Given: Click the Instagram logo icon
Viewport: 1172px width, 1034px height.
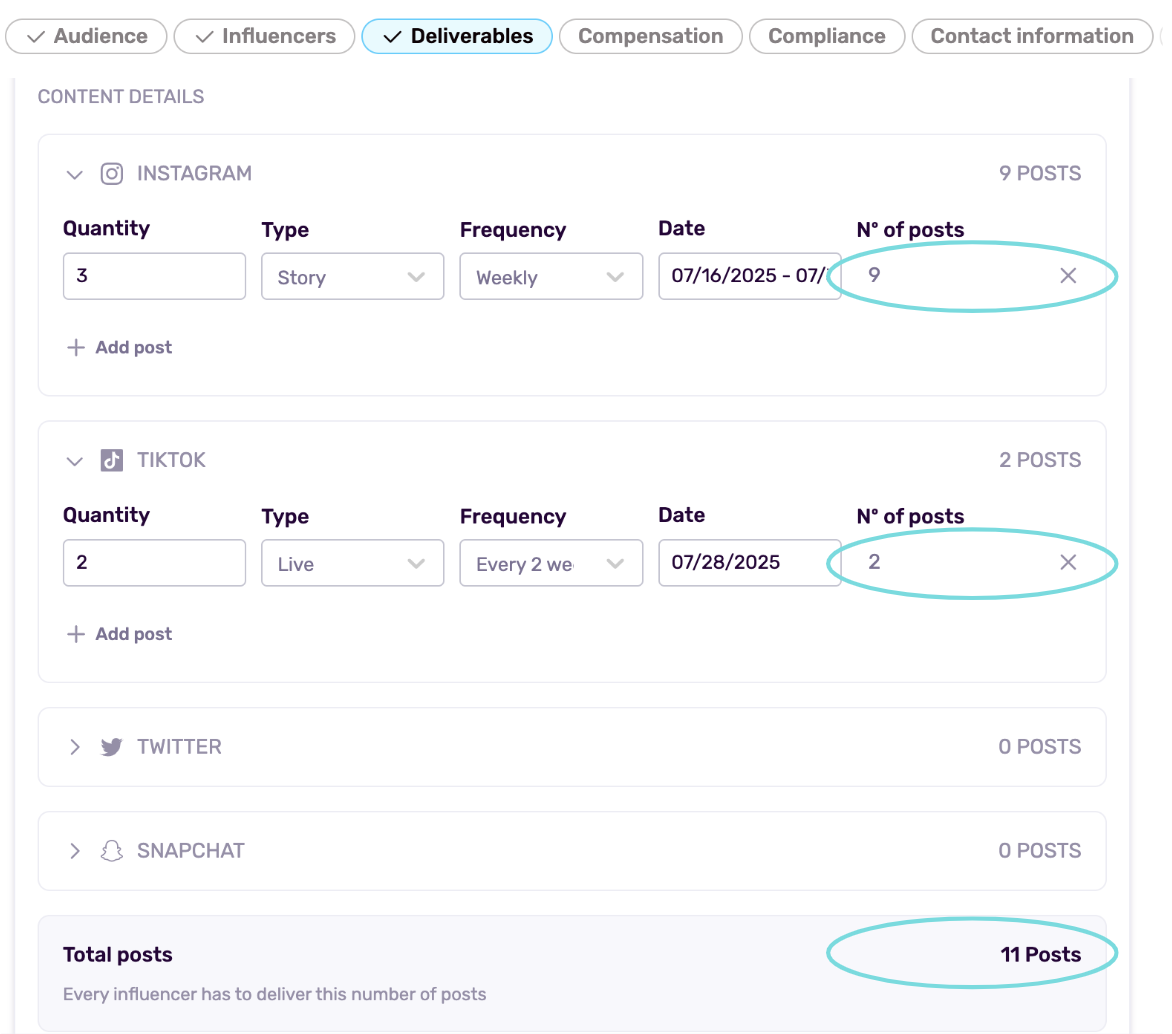Looking at the screenshot, I should click(112, 174).
